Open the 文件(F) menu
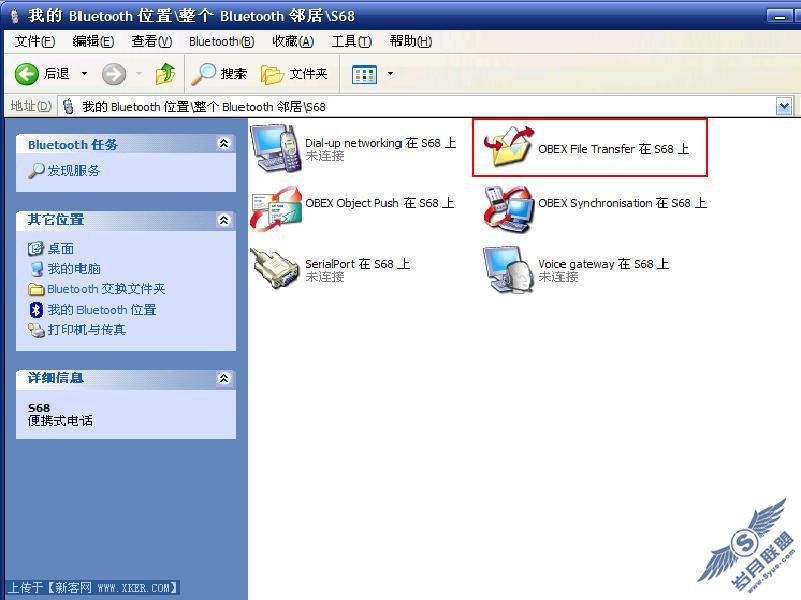 35,41
